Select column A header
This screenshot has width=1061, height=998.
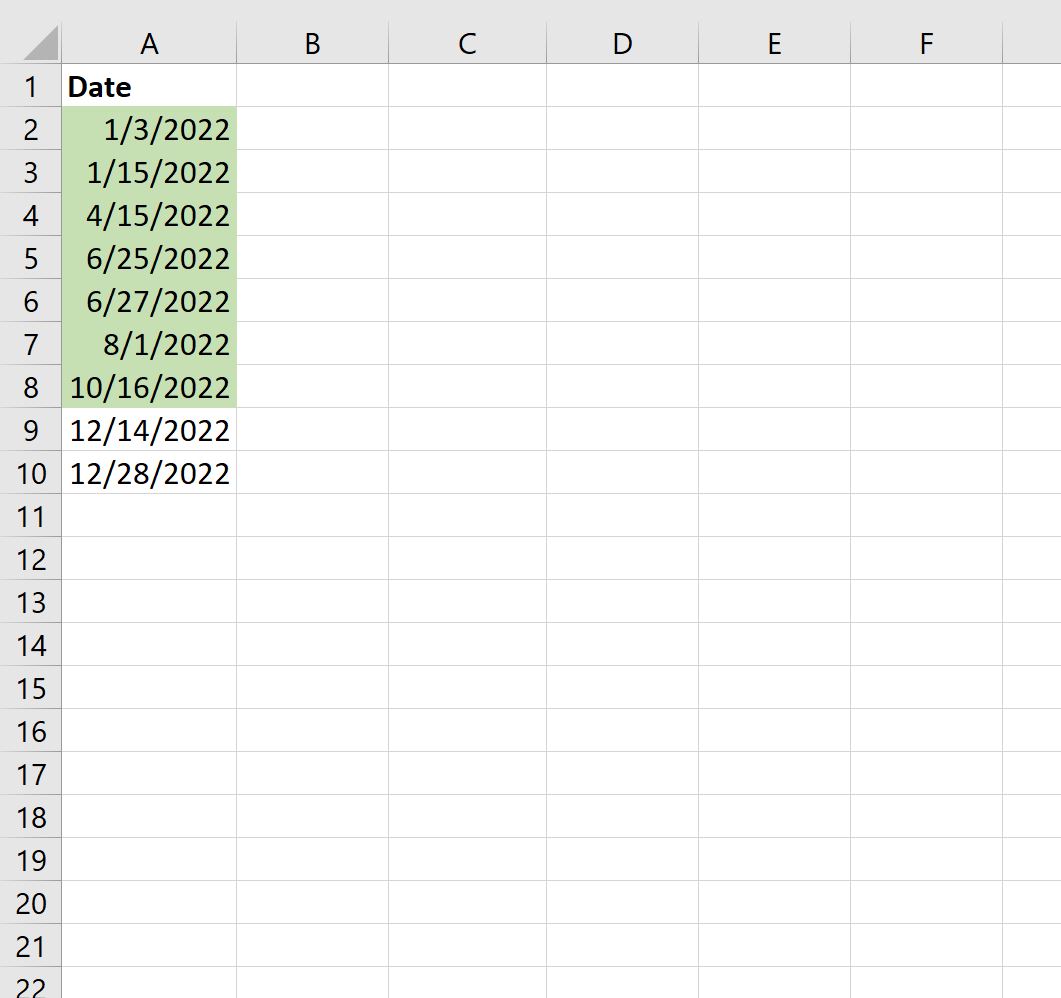tap(149, 43)
